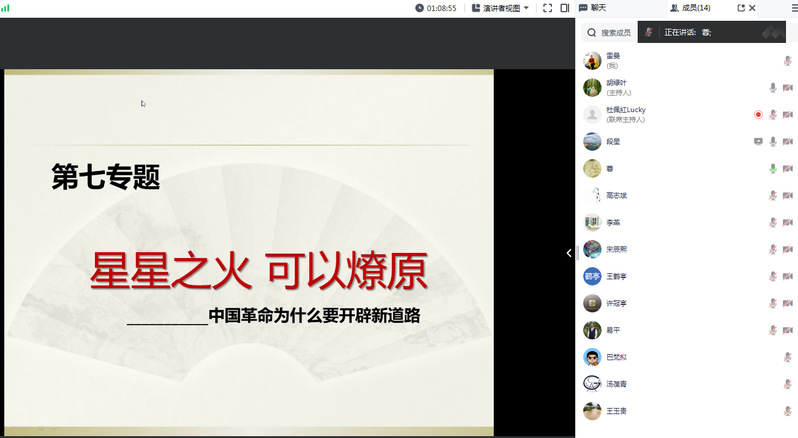The width and height of the screenshot is (798, 438).
Task: Switch to the 成员(14) tab
Action: pyautogui.click(x=690, y=8)
